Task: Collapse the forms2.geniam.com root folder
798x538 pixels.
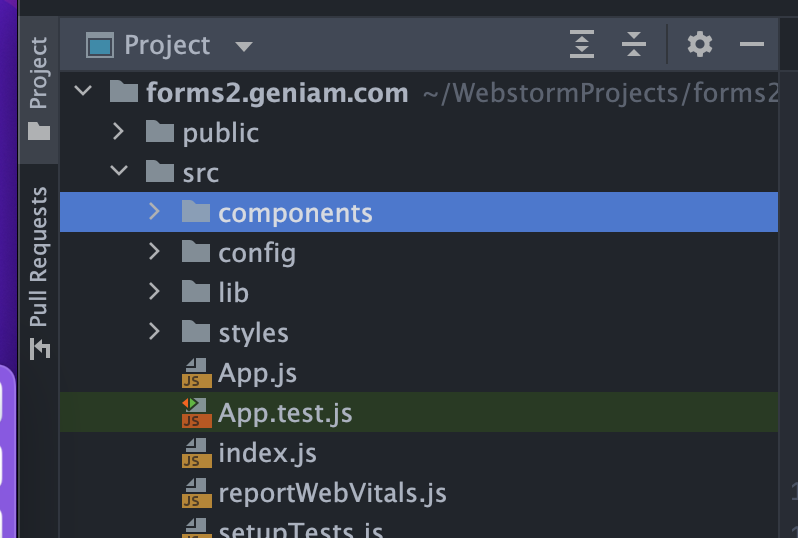Action: point(84,92)
